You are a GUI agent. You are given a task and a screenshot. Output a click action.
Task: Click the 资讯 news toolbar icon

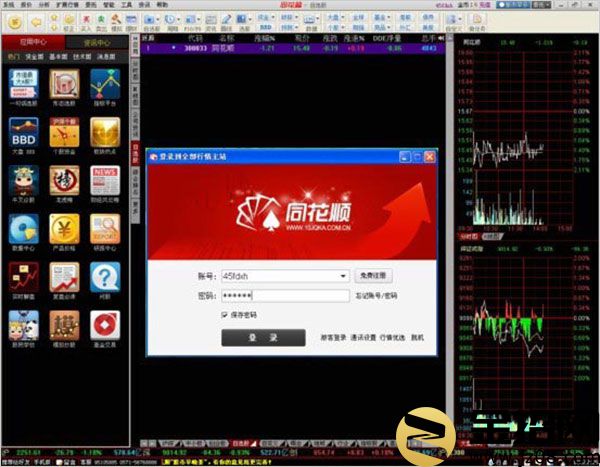click(x=211, y=22)
